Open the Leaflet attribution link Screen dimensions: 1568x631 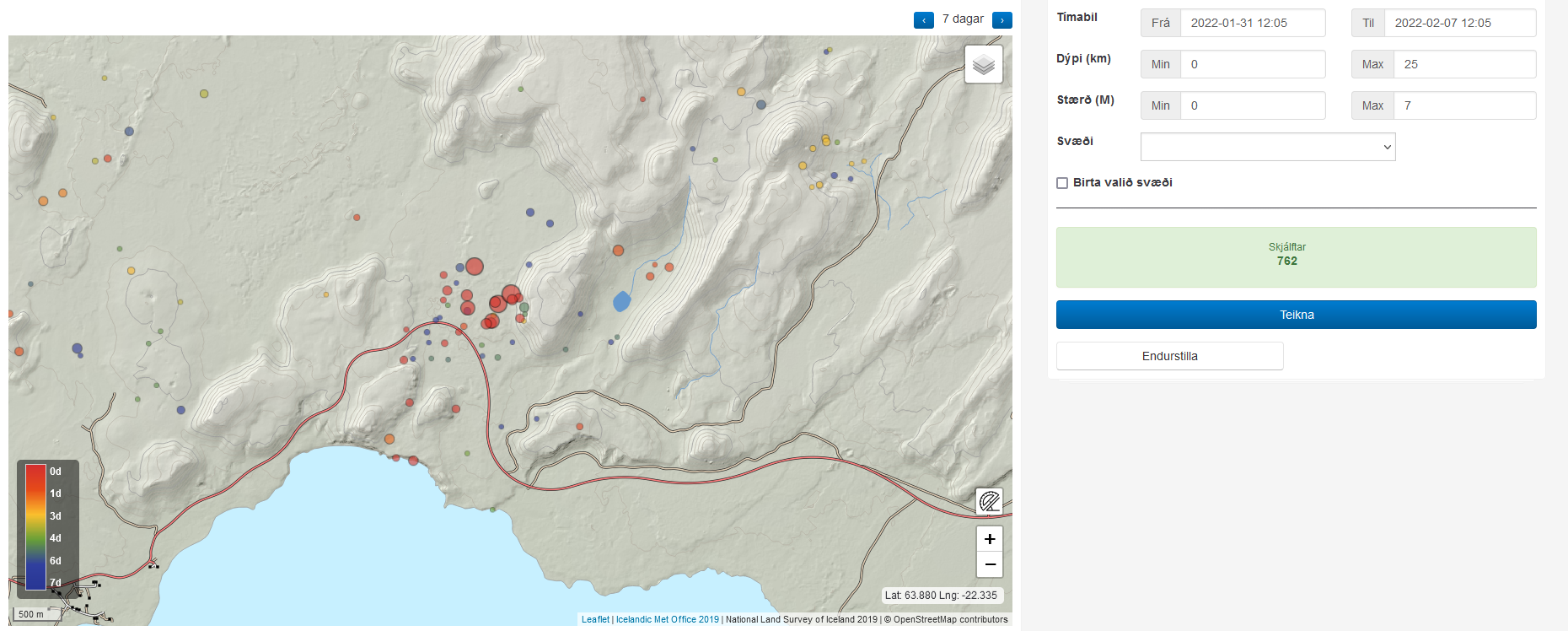pyautogui.click(x=595, y=619)
